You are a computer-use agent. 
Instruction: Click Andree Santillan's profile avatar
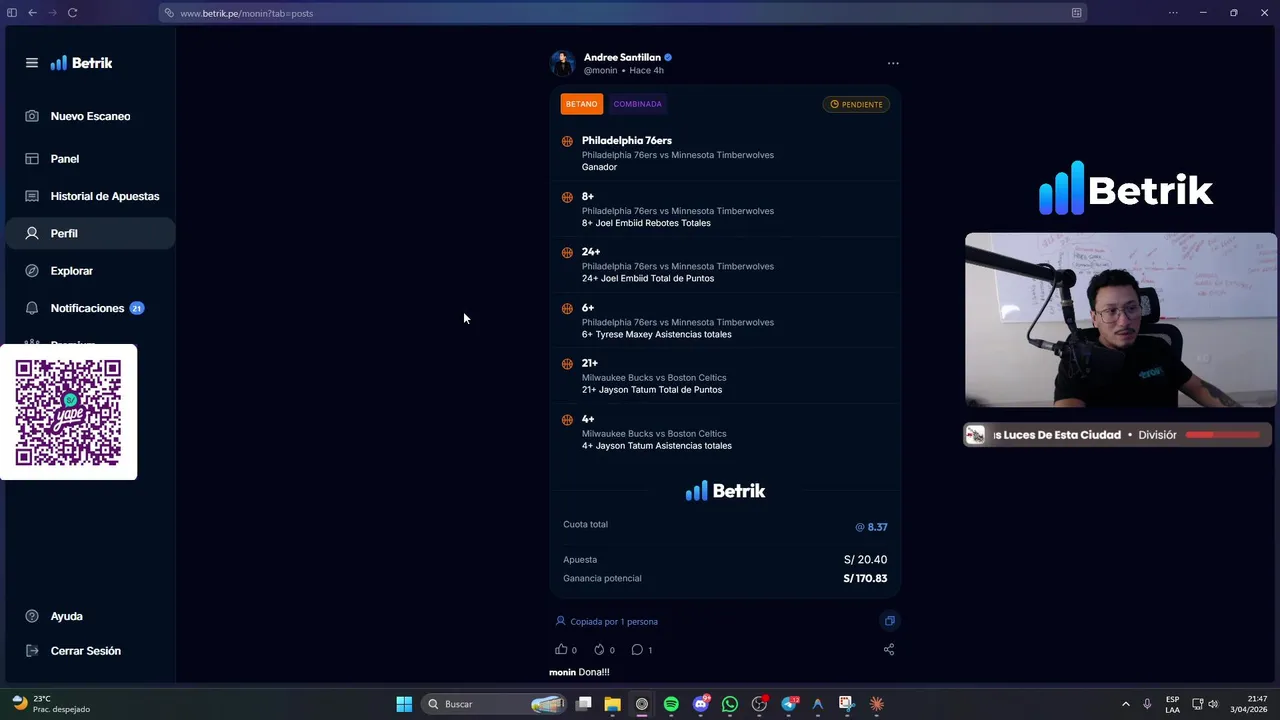coord(562,63)
